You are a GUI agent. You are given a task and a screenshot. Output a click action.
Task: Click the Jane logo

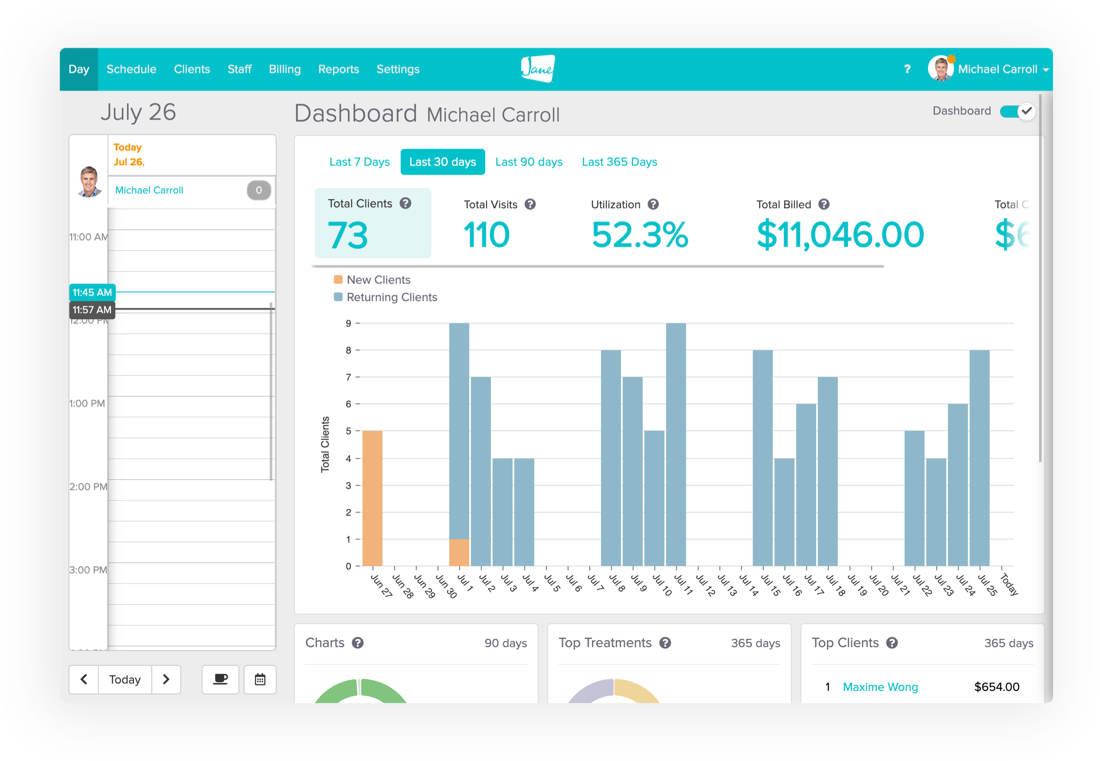(538, 68)
